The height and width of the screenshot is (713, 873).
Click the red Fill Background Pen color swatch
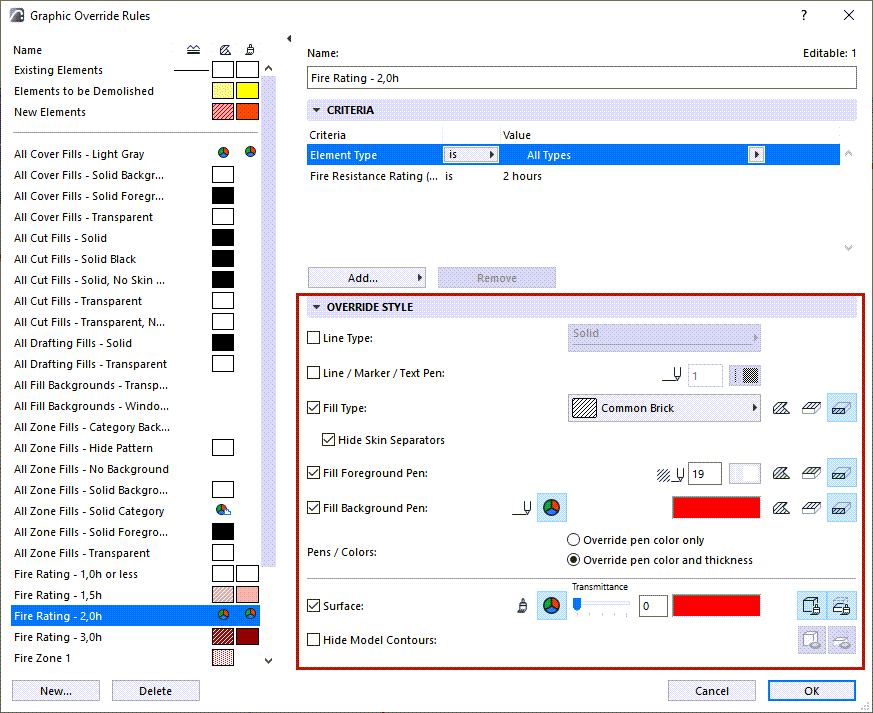tap(716, 508)
